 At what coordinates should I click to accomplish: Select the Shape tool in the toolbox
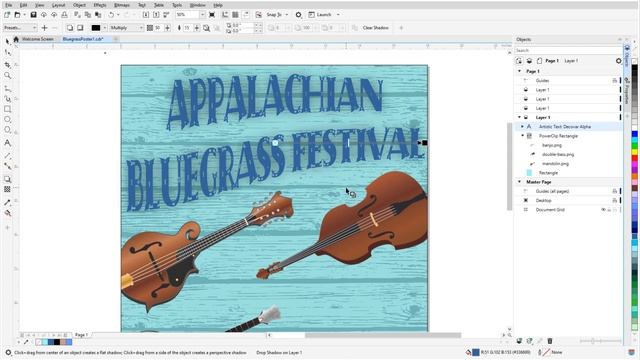pos(7,53)
